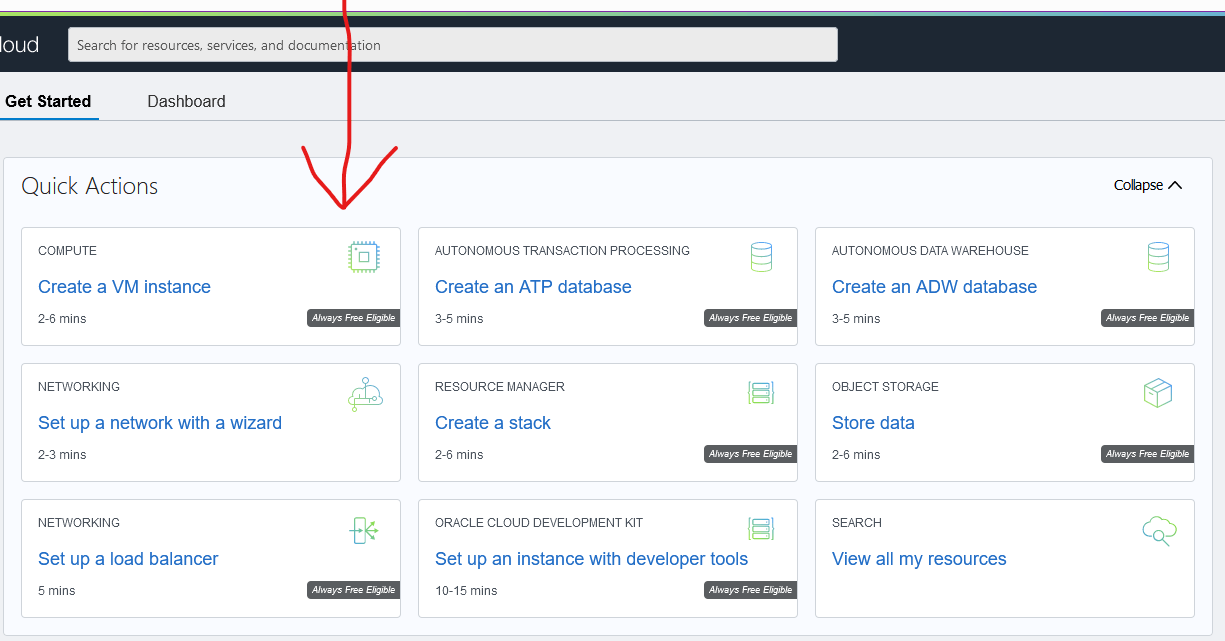Click the SEARCH category label
Screen dimensions: 1225x641
coord(857,523)
